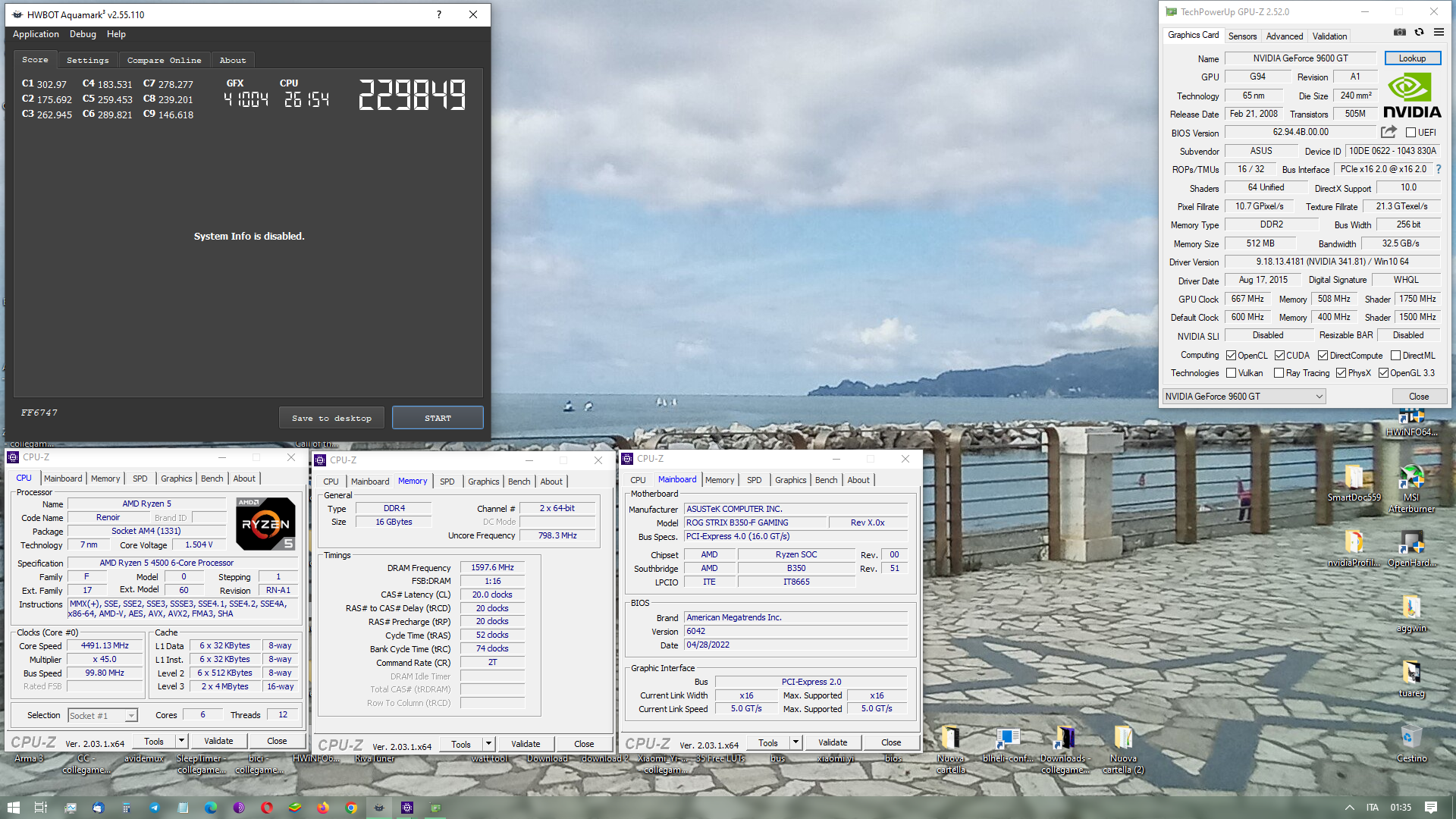
Task: Open Tor Browser from the taskbar
Action: (x=239, y=808)
